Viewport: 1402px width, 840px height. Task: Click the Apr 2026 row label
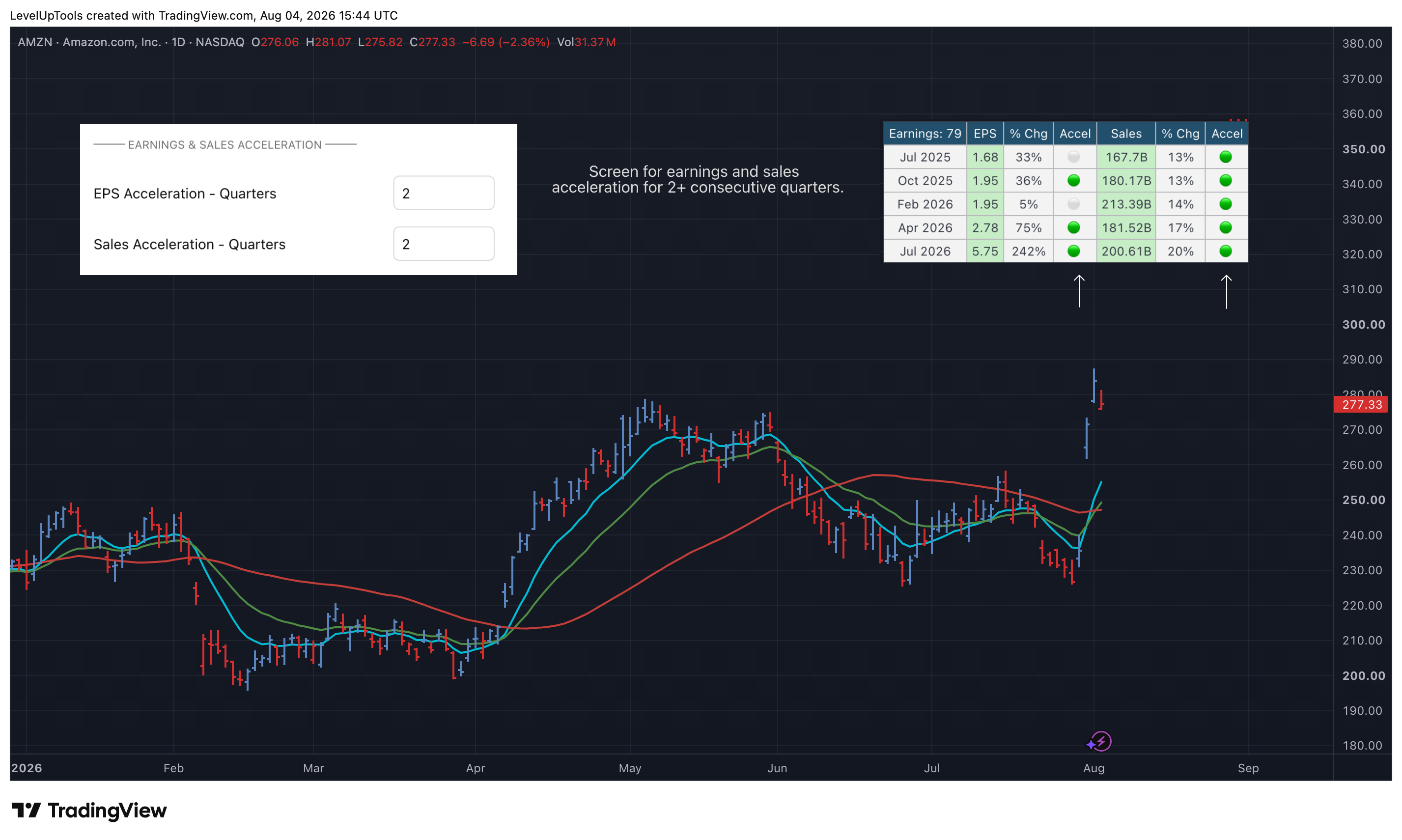coord(925,227)
